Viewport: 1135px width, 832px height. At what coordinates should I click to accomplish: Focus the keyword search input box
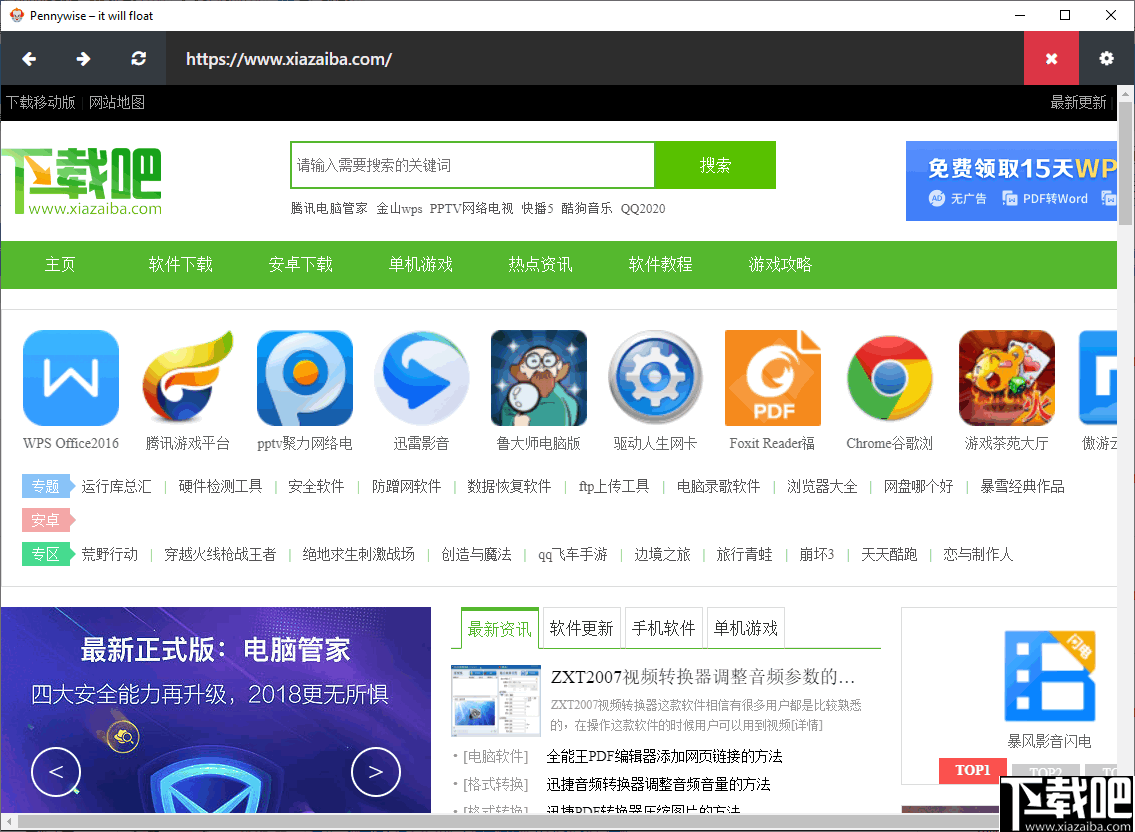473,165
